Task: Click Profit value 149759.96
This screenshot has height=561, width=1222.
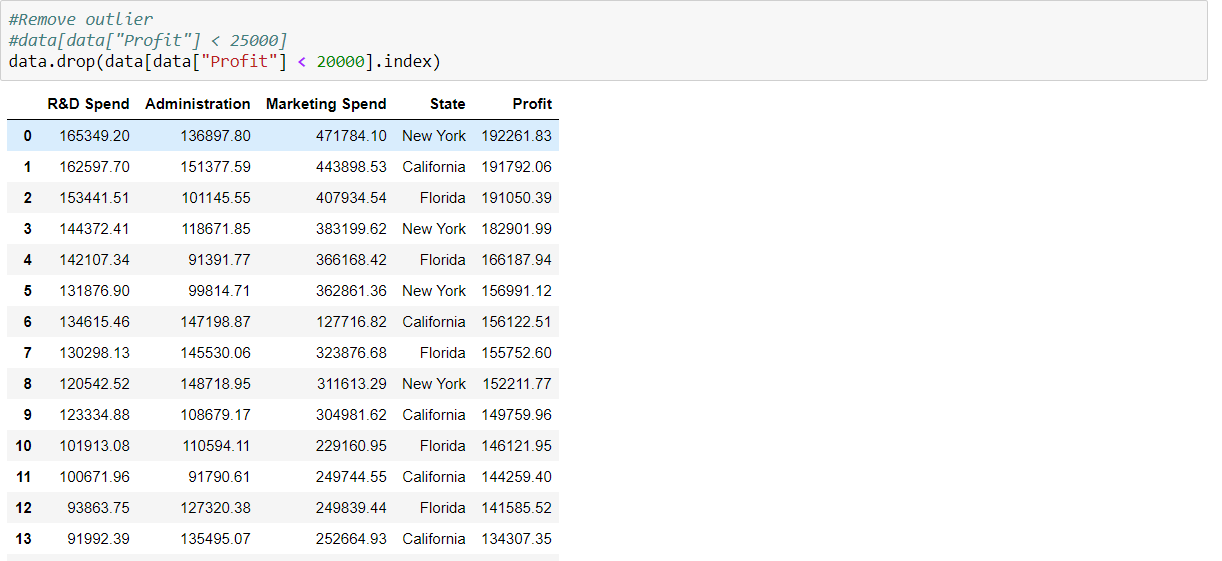Action: (516, 415)
